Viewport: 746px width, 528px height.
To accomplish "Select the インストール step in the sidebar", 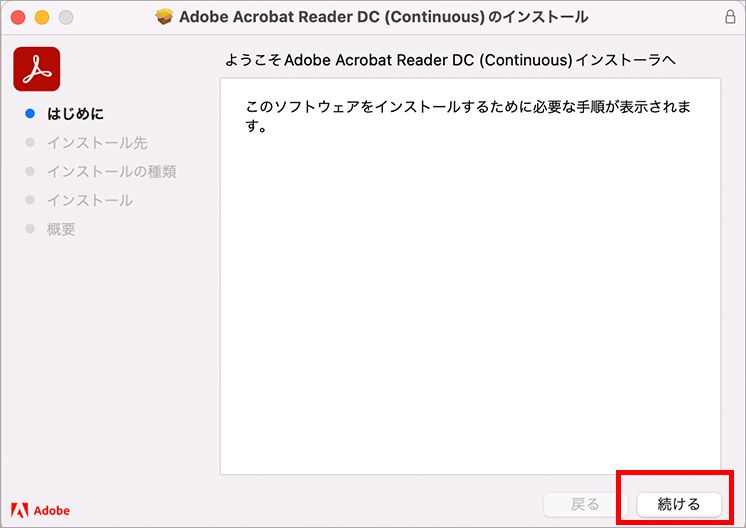I will [89, 200].
